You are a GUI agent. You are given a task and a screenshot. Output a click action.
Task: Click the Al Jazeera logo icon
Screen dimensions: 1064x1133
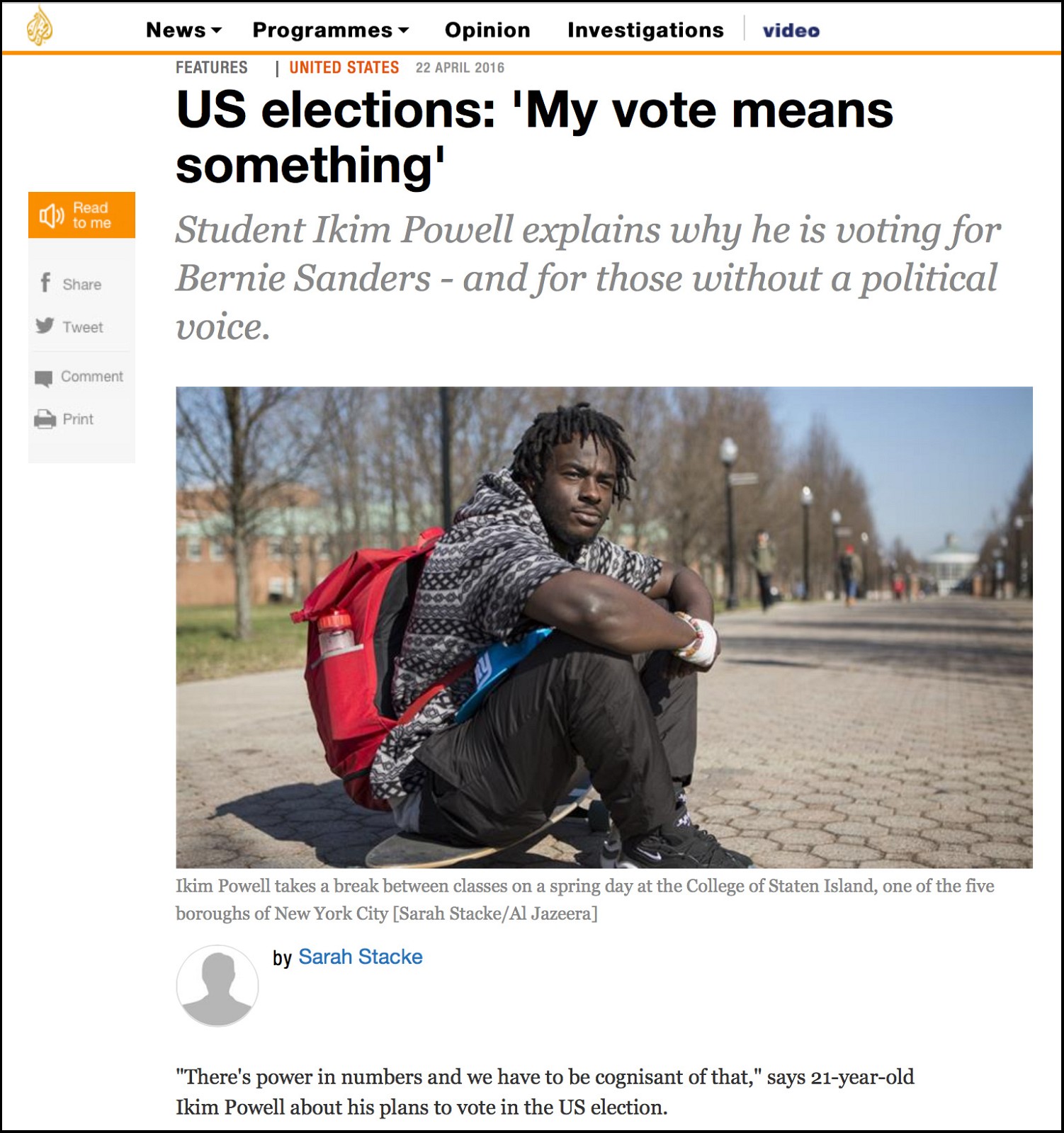[40, 26]
